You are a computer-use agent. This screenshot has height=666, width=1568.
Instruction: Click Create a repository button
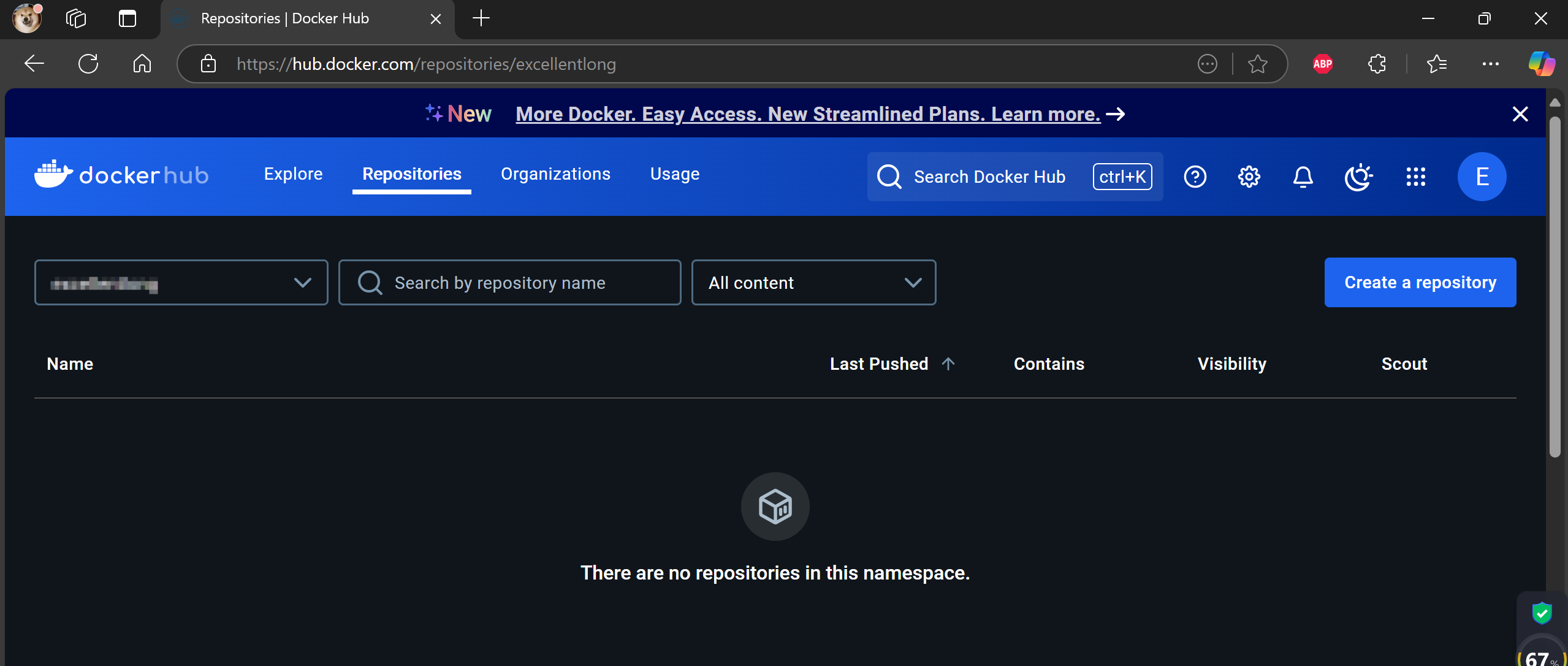(1420, 283)
